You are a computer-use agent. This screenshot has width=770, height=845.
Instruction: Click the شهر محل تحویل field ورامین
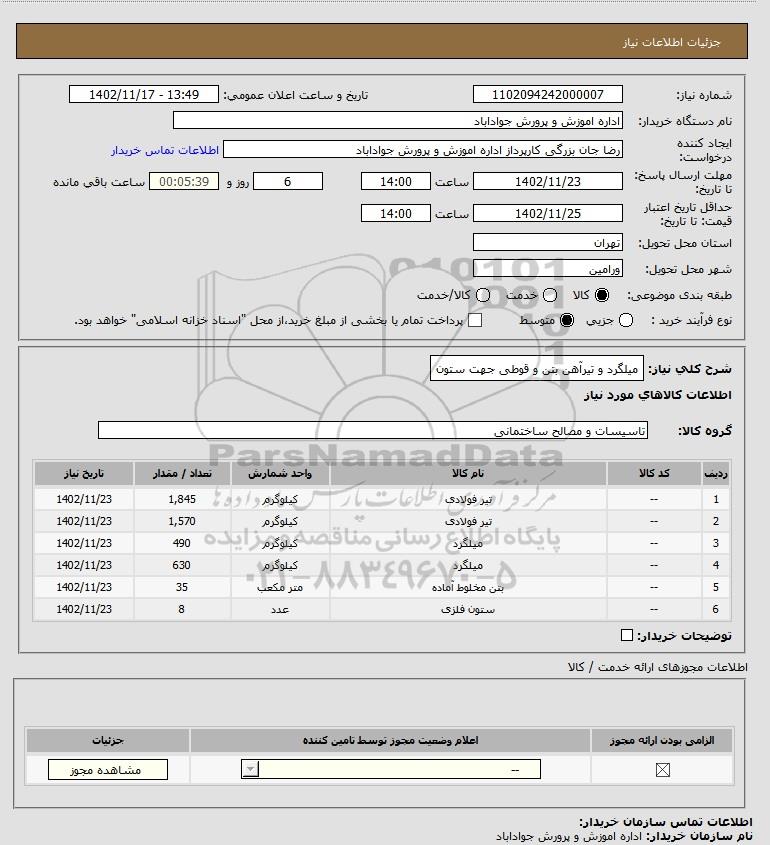547,268
